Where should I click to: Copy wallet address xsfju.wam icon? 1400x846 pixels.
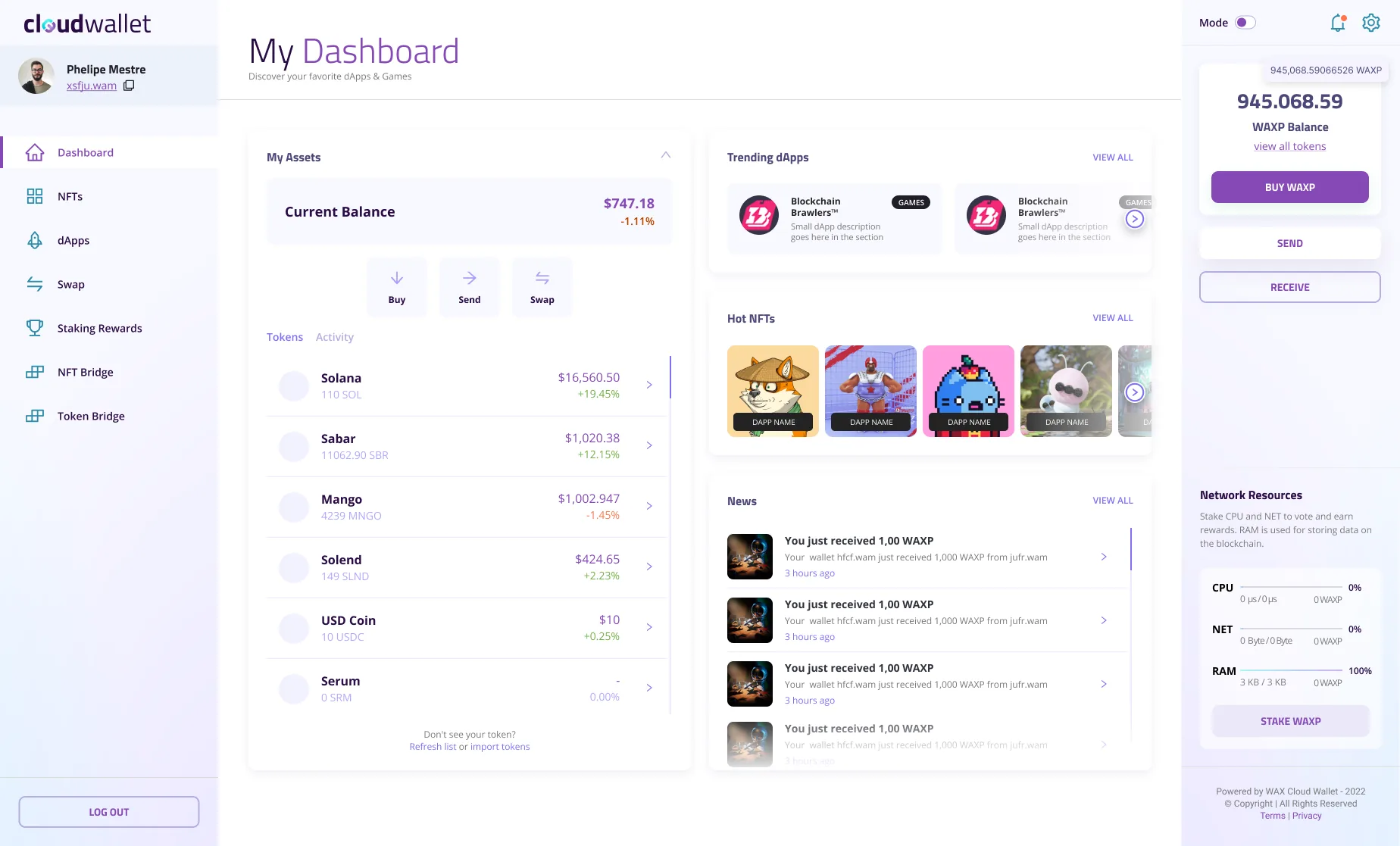tap(129, 86)
